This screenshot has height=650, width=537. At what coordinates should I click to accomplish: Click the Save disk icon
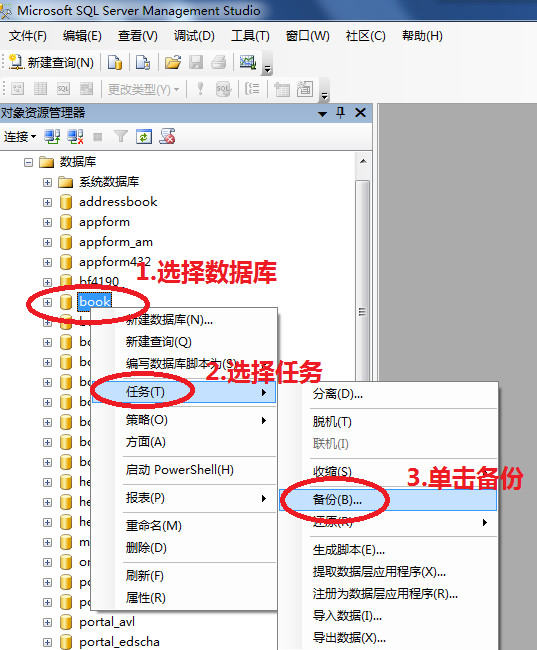196,63
